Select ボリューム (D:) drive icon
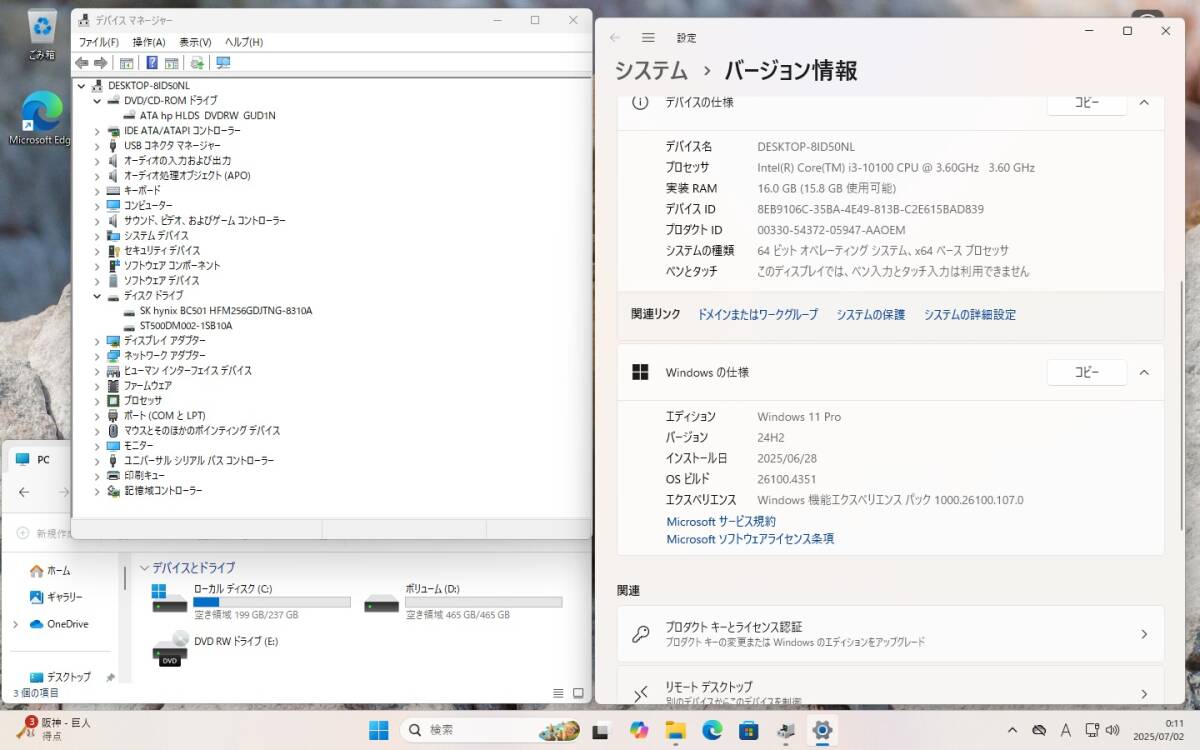 coord(382,602)
